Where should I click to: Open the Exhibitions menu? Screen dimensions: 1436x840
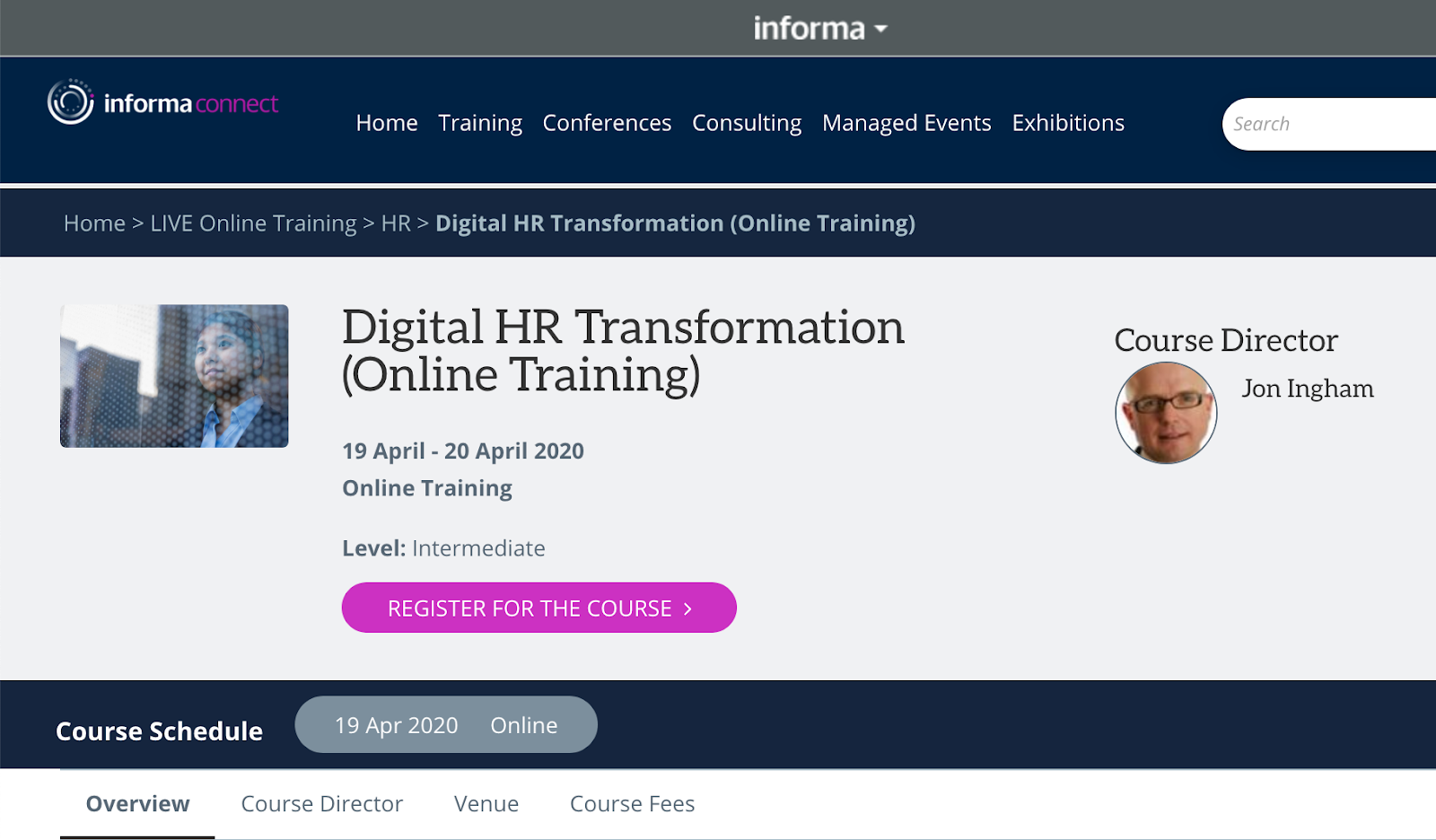coord(1067,123)
